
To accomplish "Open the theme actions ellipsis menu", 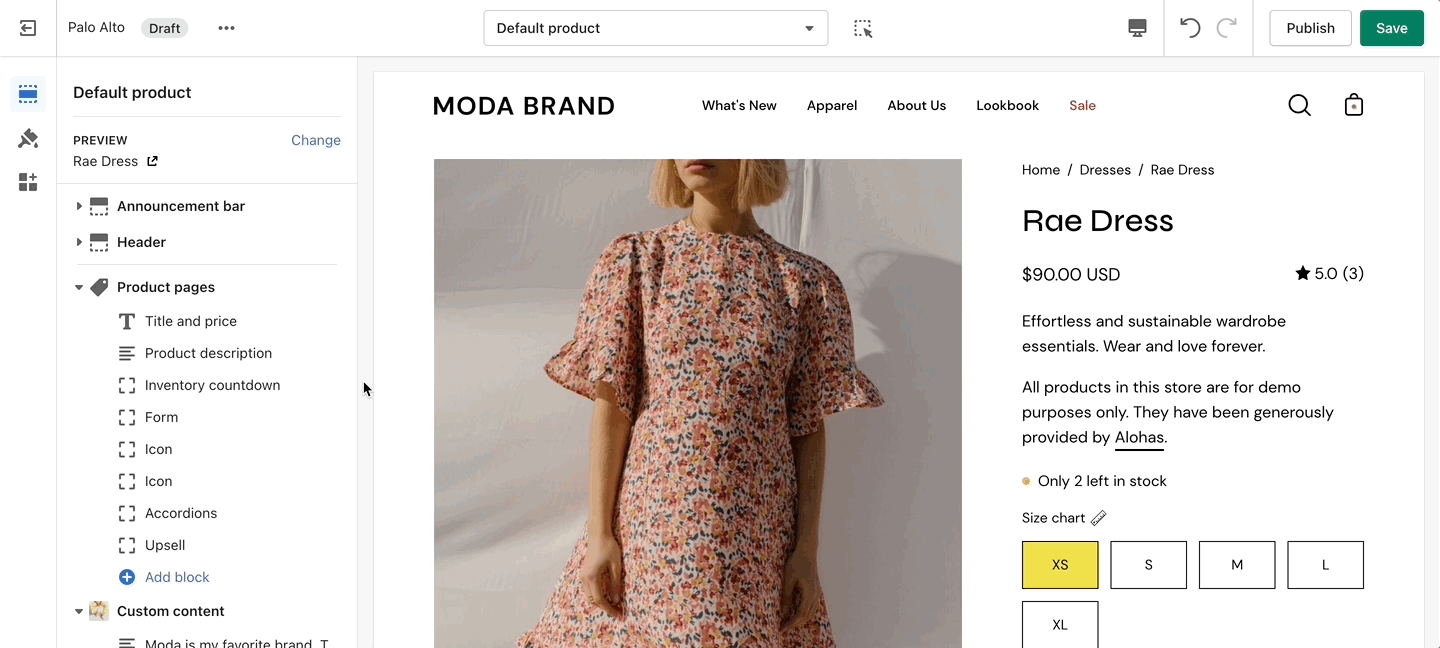I will 227,28.
